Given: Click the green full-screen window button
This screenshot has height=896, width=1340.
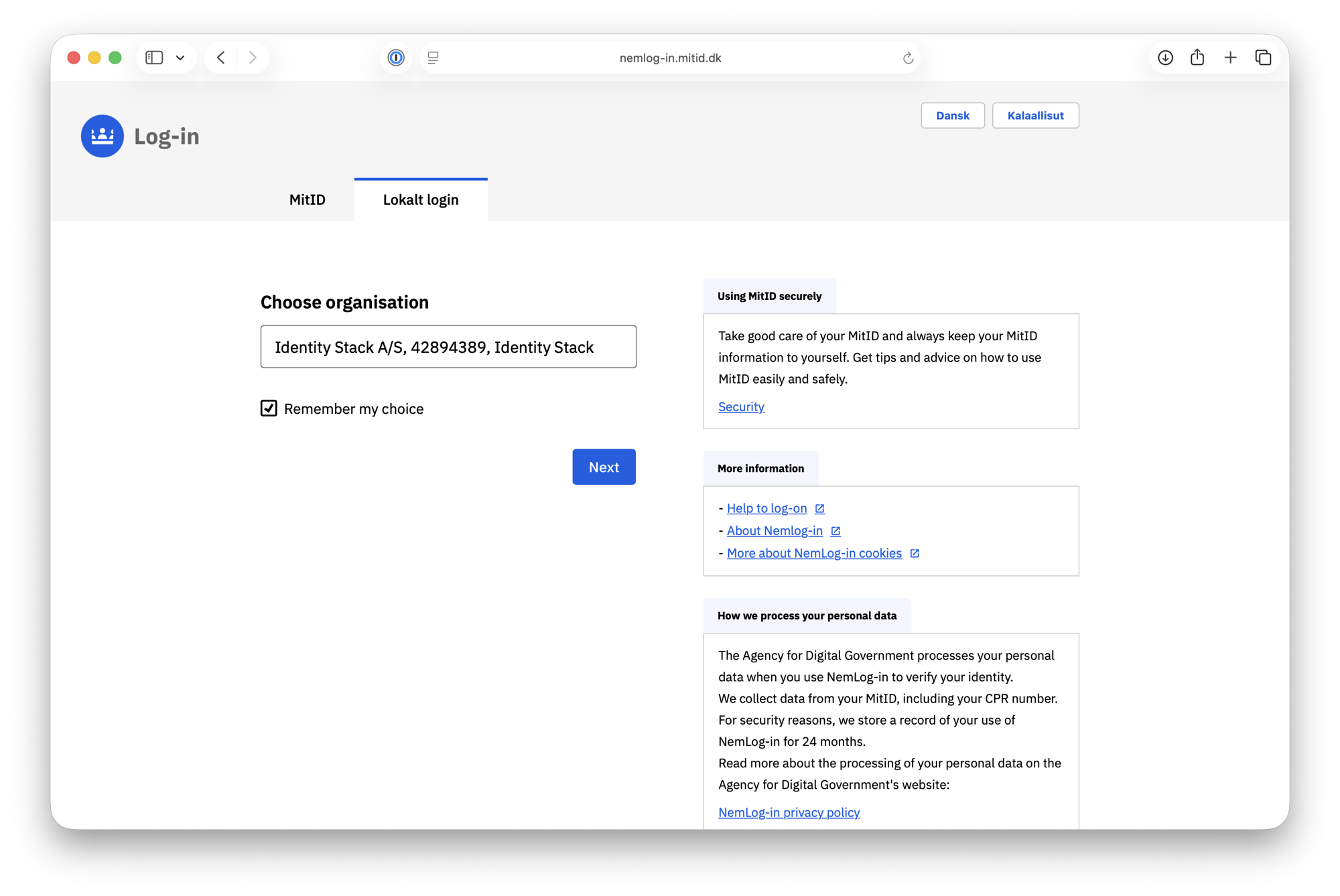Looking at the screenshot, I should click(x=115, y=58).
